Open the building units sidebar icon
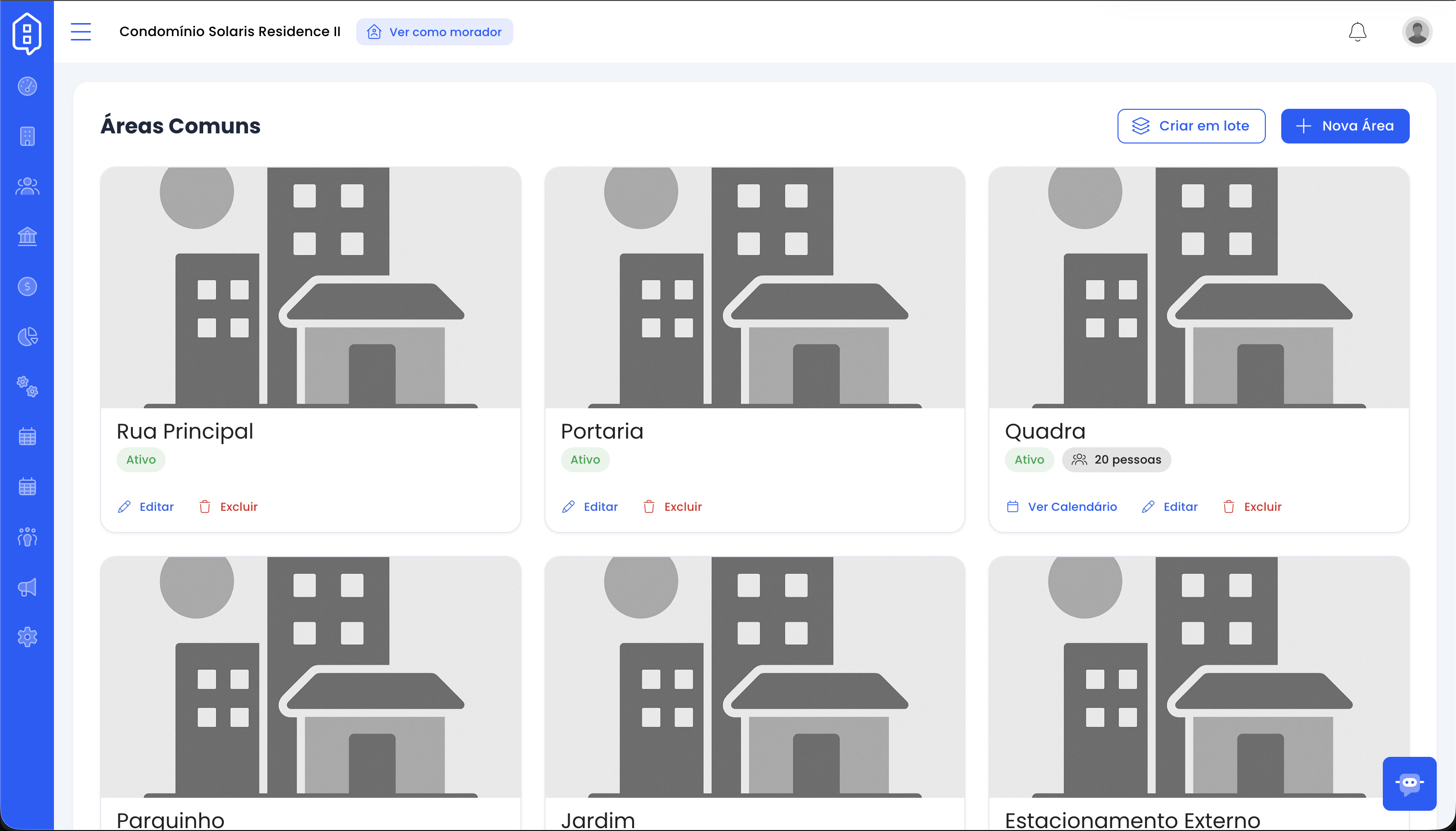1456x831 pixels. pyautogui.click(x=27, y=136)
